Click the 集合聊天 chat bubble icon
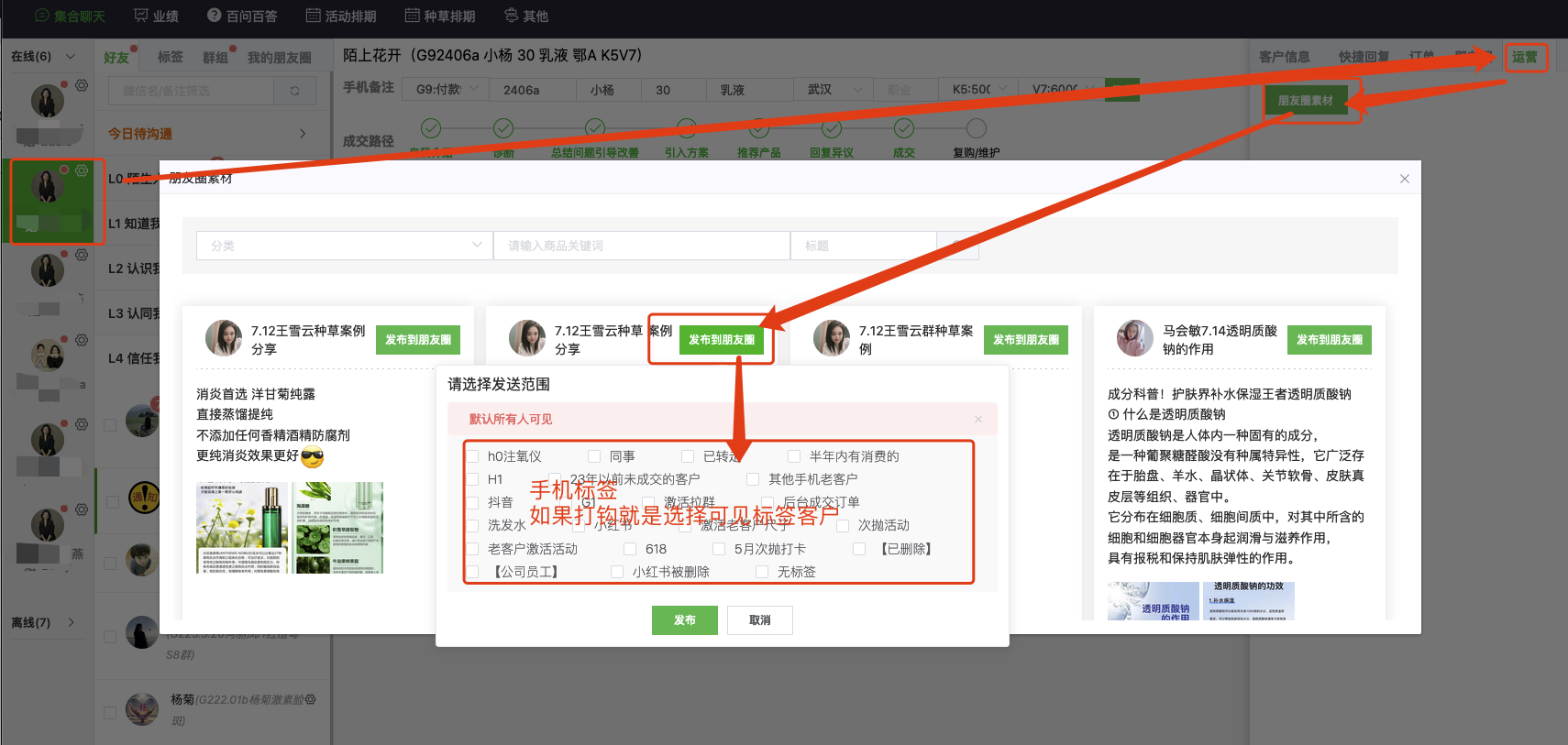The height and width of the screenshot is (745, 1568). point(41,16)
